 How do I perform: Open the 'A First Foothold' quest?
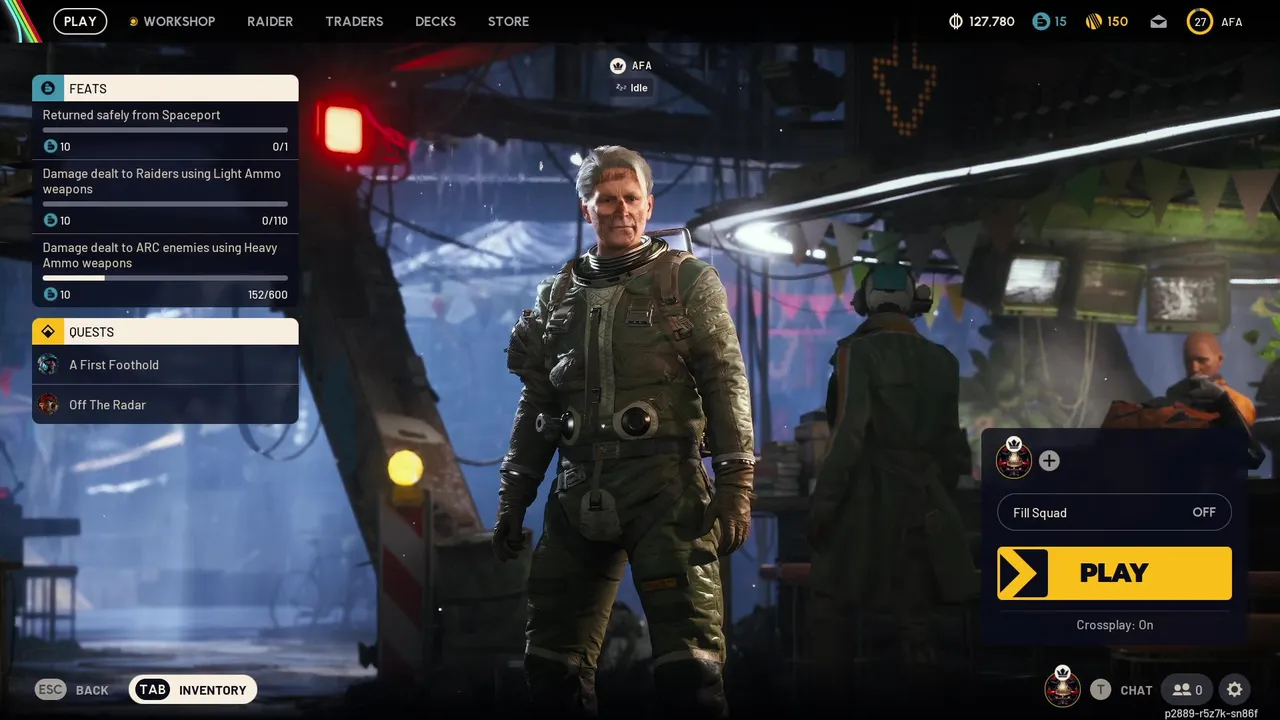165,365
